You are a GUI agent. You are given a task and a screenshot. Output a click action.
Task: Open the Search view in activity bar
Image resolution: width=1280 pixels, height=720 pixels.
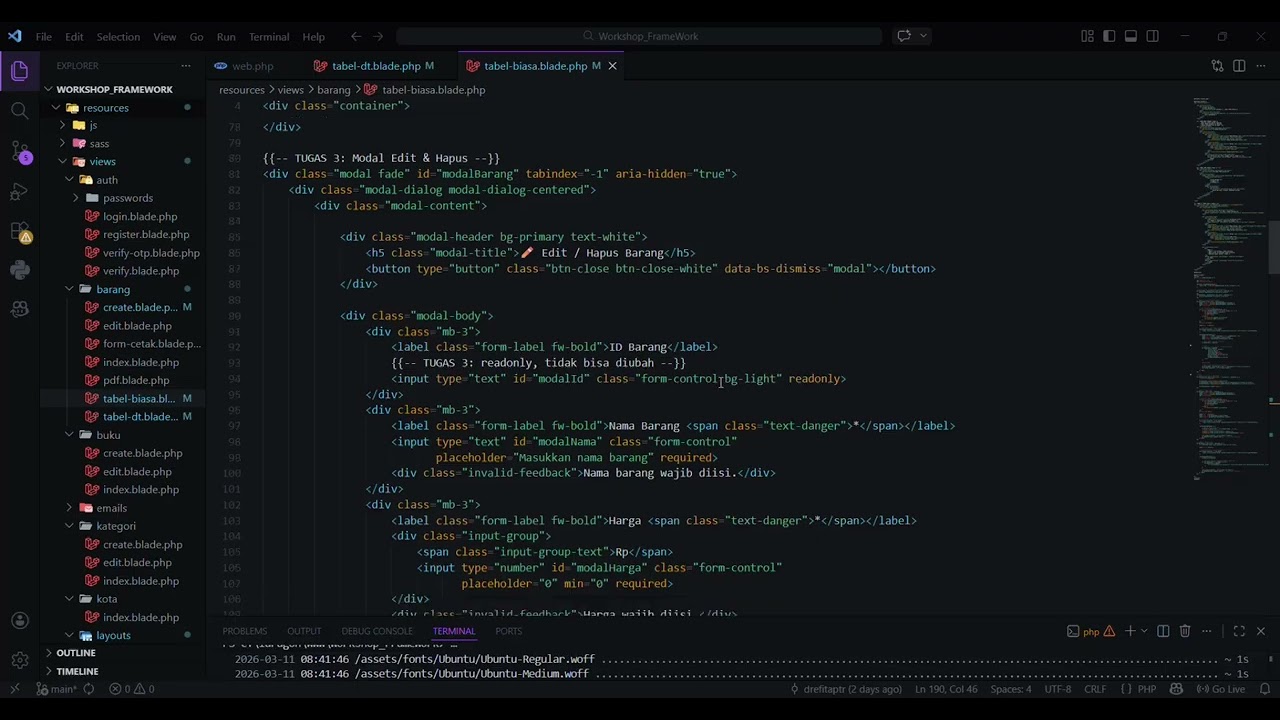click(19, 111)
